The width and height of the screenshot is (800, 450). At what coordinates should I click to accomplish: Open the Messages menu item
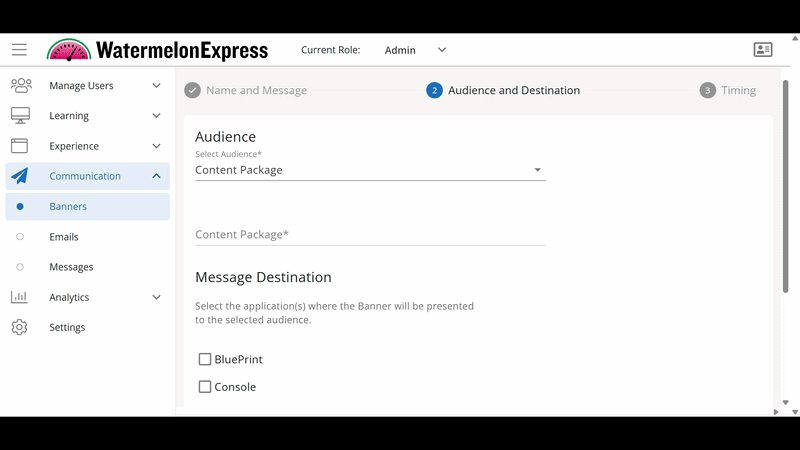coord(71,267)
